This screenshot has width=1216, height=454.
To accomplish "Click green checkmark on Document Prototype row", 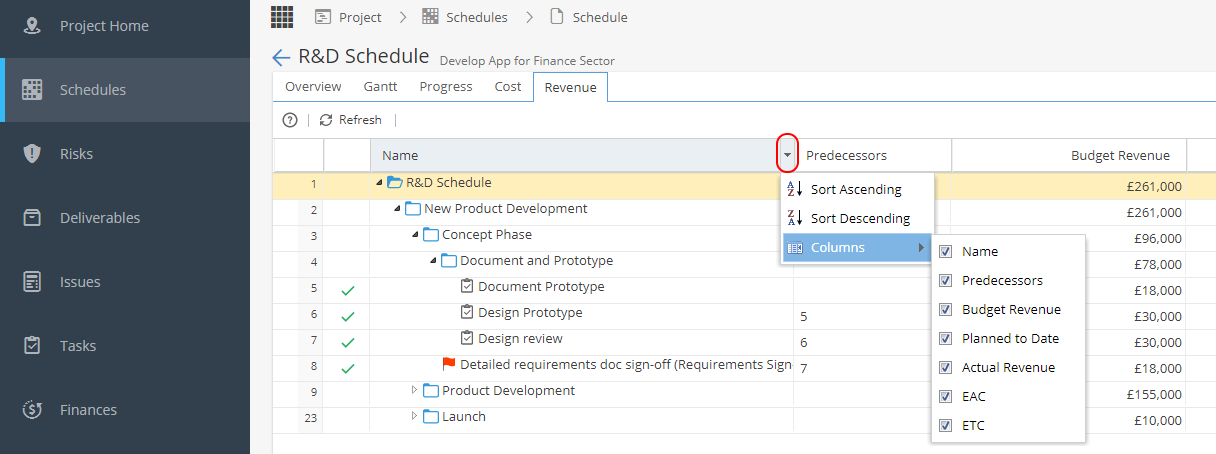I will (x=347, y=290).
